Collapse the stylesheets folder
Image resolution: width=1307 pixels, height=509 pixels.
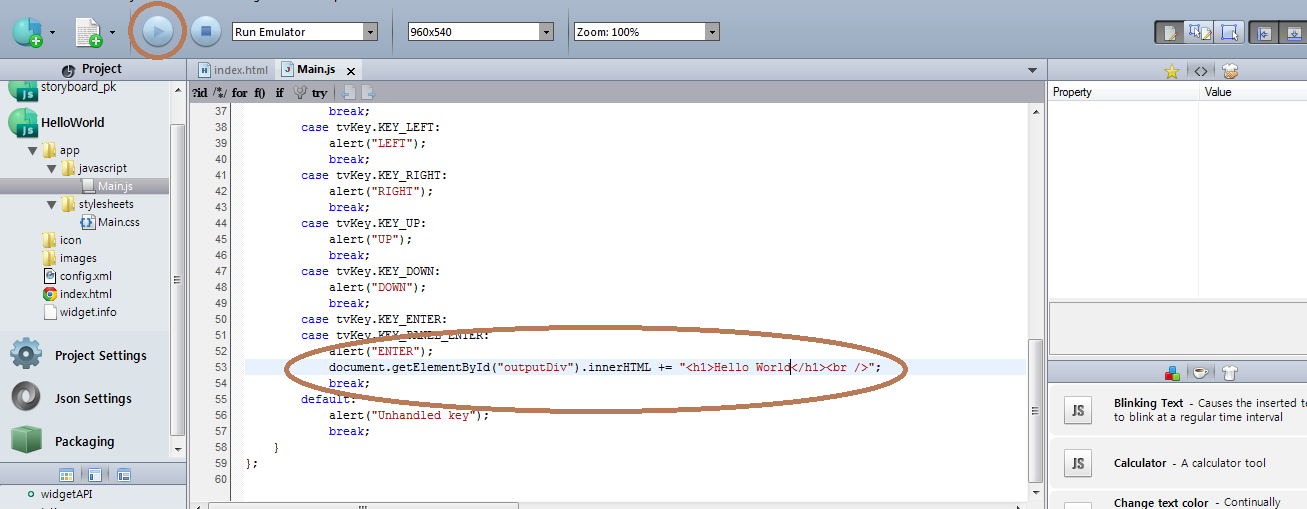(x=52, y=205)
